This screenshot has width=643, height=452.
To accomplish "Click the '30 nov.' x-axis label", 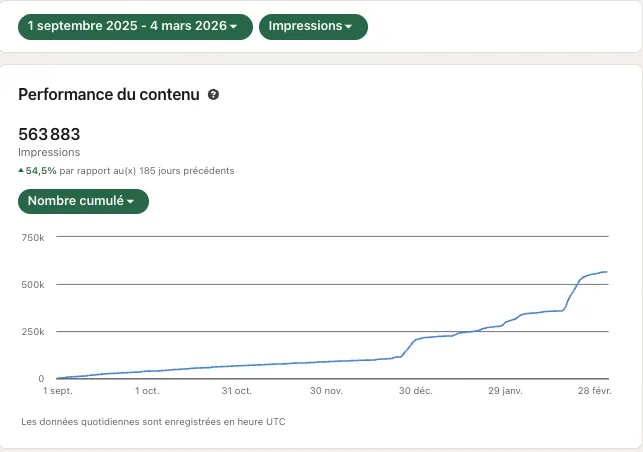I will click(x=326, y=391).
